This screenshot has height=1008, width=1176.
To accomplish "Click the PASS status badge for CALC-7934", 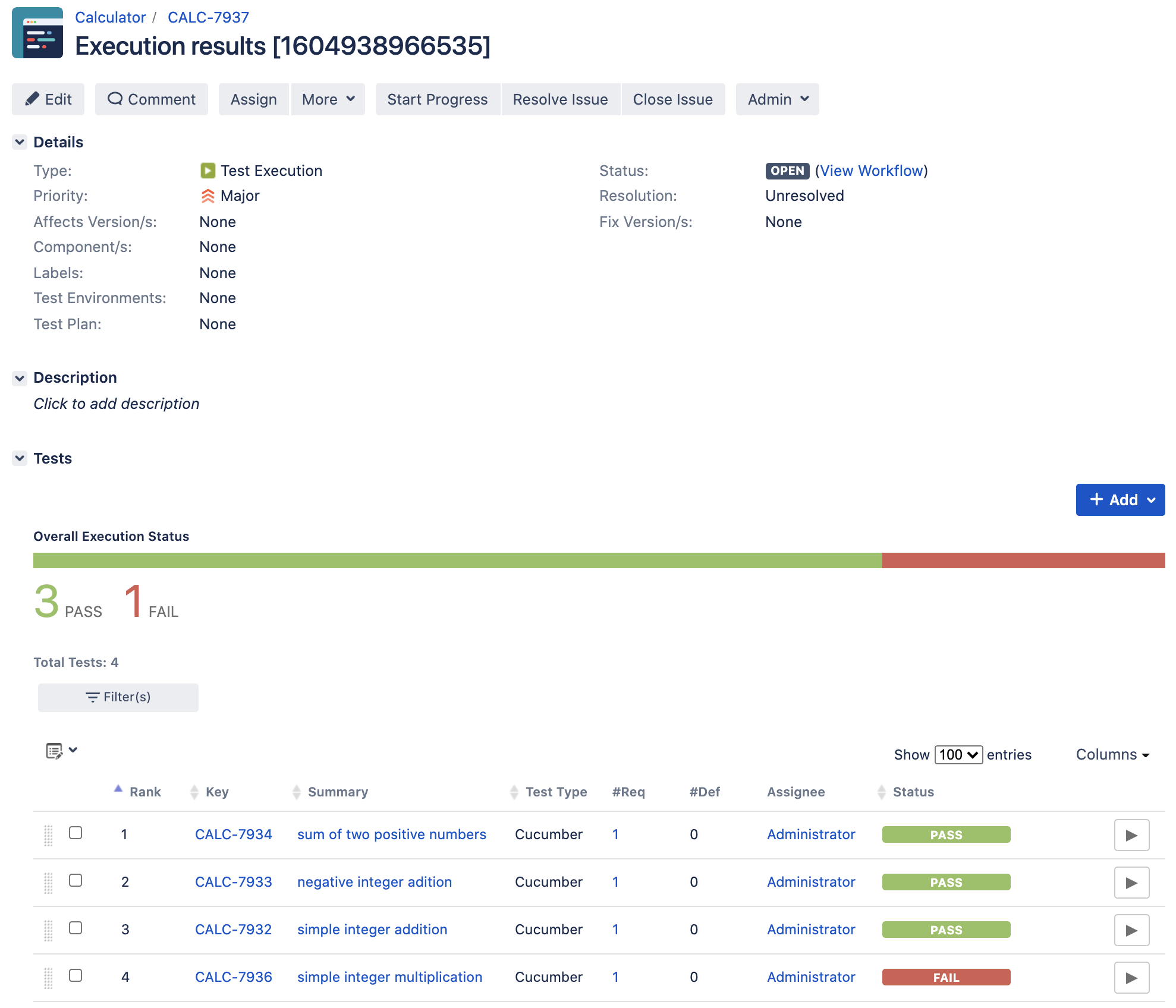I will [947, 834].
